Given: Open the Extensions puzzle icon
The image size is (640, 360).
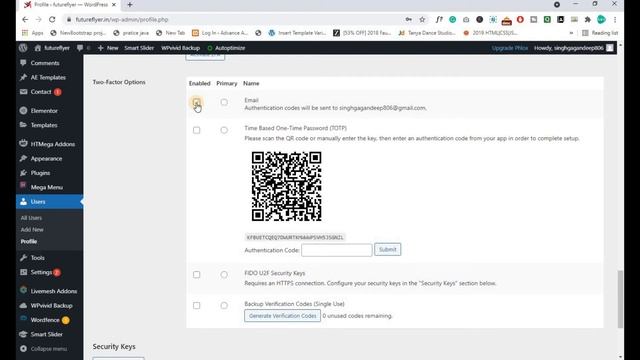Looking at the screenshot, I should point(587,20).
